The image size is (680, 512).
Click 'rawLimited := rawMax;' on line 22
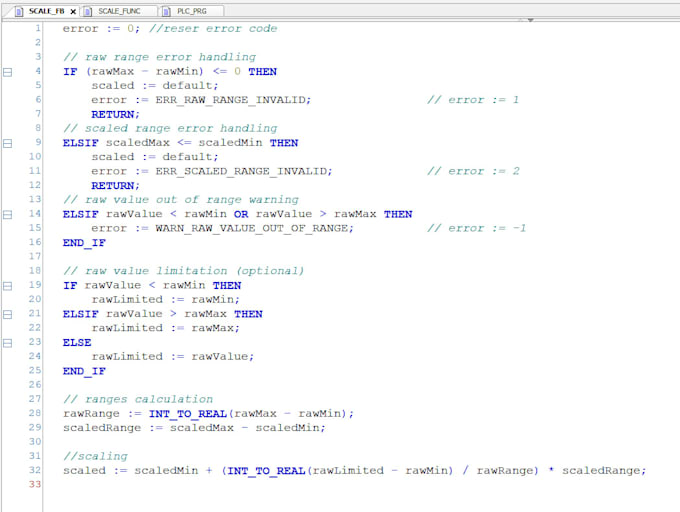click(x=165, y=328)
